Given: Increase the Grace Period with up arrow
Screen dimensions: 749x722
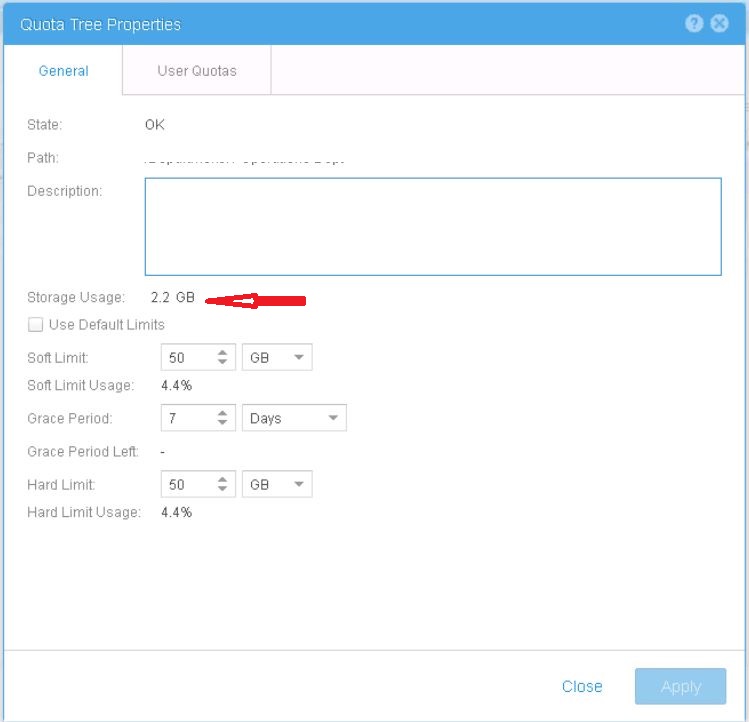Looking at the screenshot, I should pos(222,413).
